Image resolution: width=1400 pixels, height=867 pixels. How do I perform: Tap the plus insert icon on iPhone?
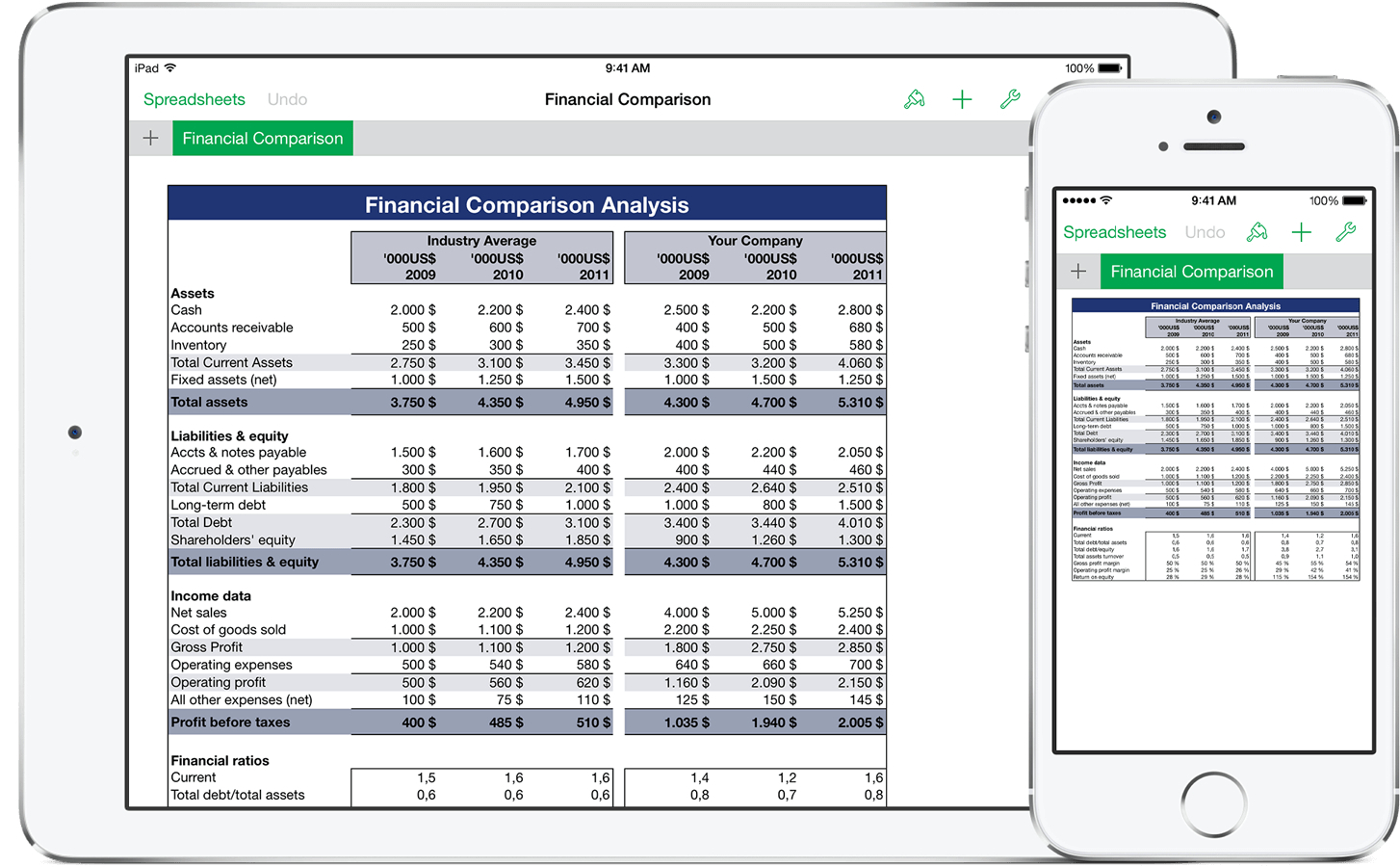[x=1302, y=232]
